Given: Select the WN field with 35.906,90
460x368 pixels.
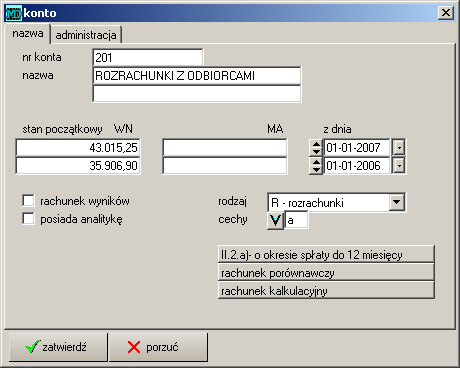Looking at the screenshot, I should 78,166.
